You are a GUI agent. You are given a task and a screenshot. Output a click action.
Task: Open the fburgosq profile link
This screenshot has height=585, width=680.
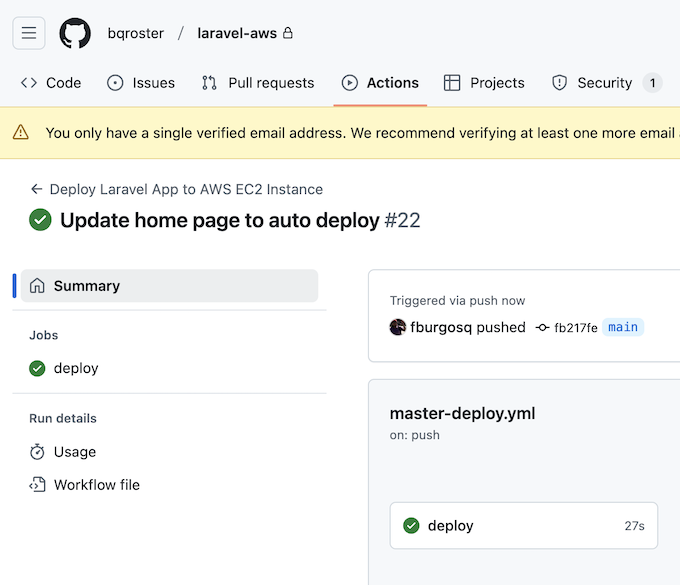(x=441, y=327)
